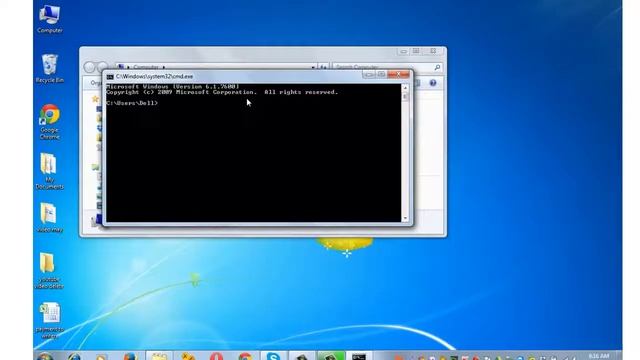The height and width of the screenshot is (360, 640).
Task: Minimize the cmd.exe window
Action: [369, 74]
